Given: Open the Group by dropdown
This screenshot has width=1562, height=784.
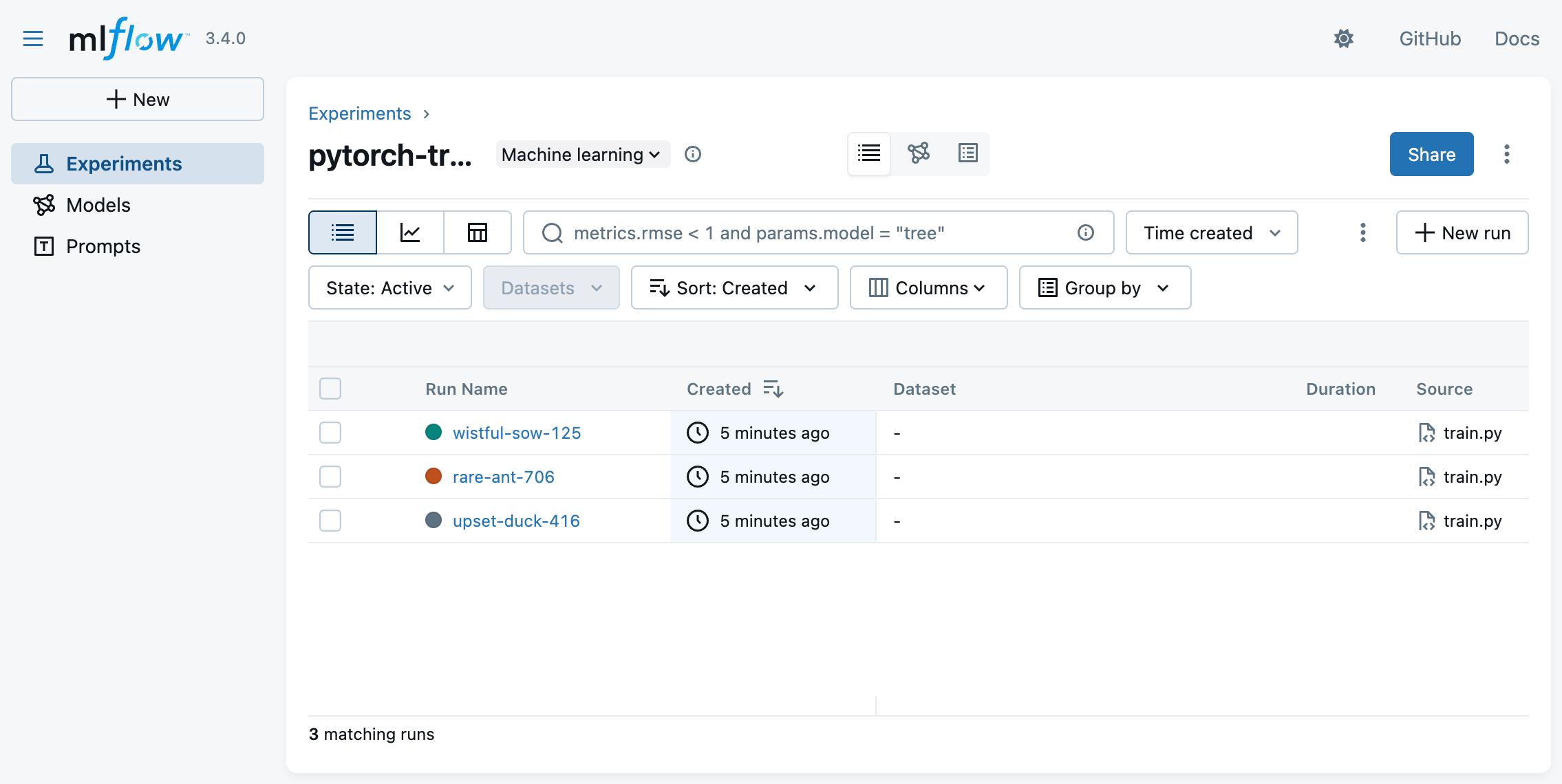Looking at the screenshot, I should (x=1104, y=287).
